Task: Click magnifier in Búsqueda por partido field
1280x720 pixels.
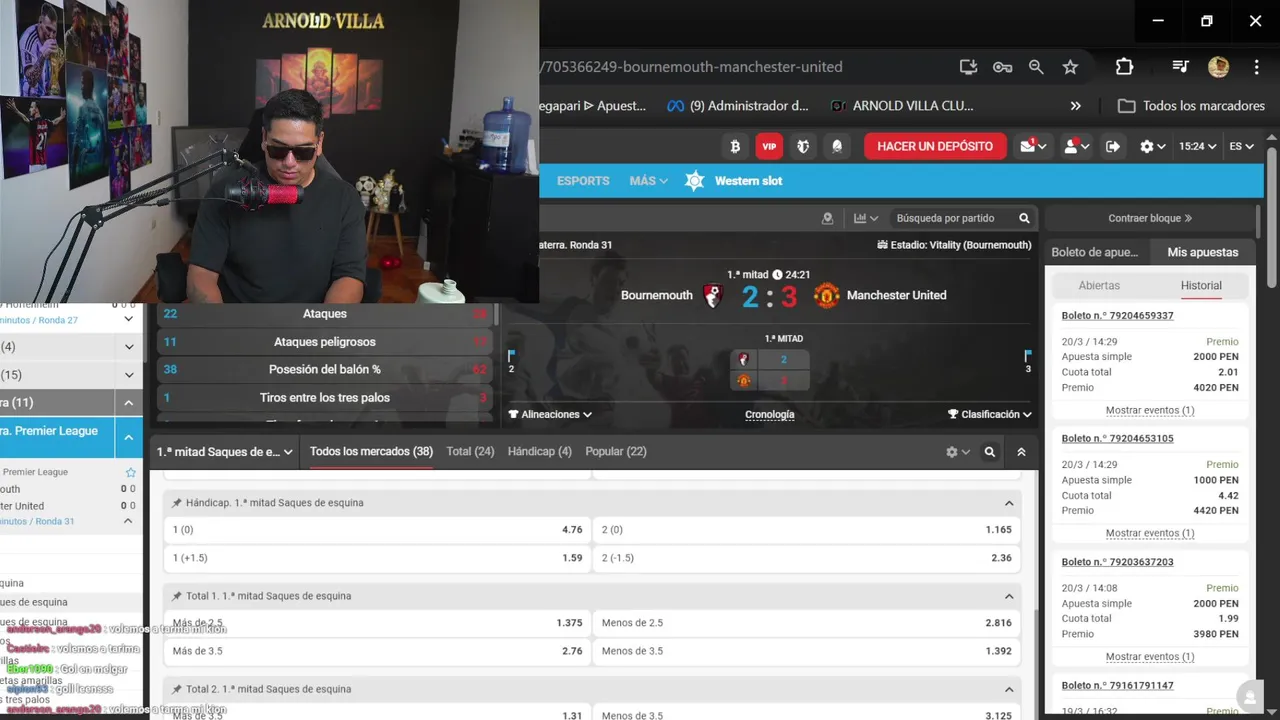Action: 1024,218
